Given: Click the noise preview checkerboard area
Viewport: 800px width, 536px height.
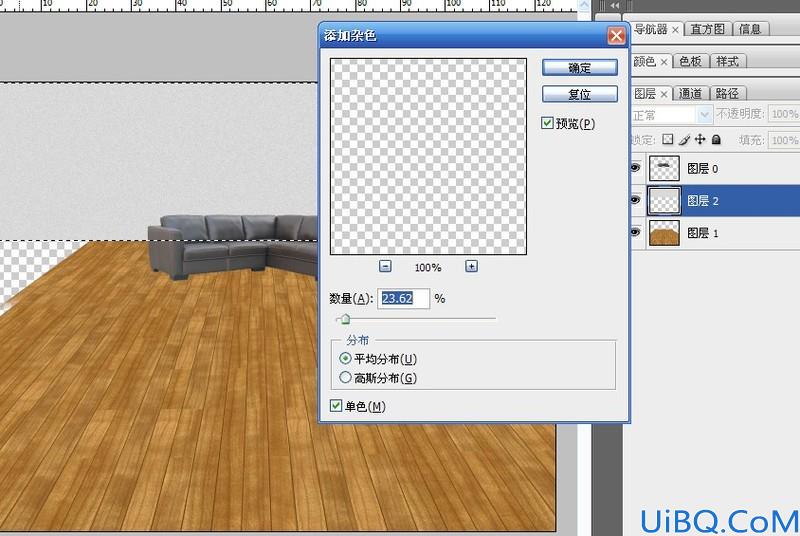Looking at the screenshot, I should pos(429,156).
